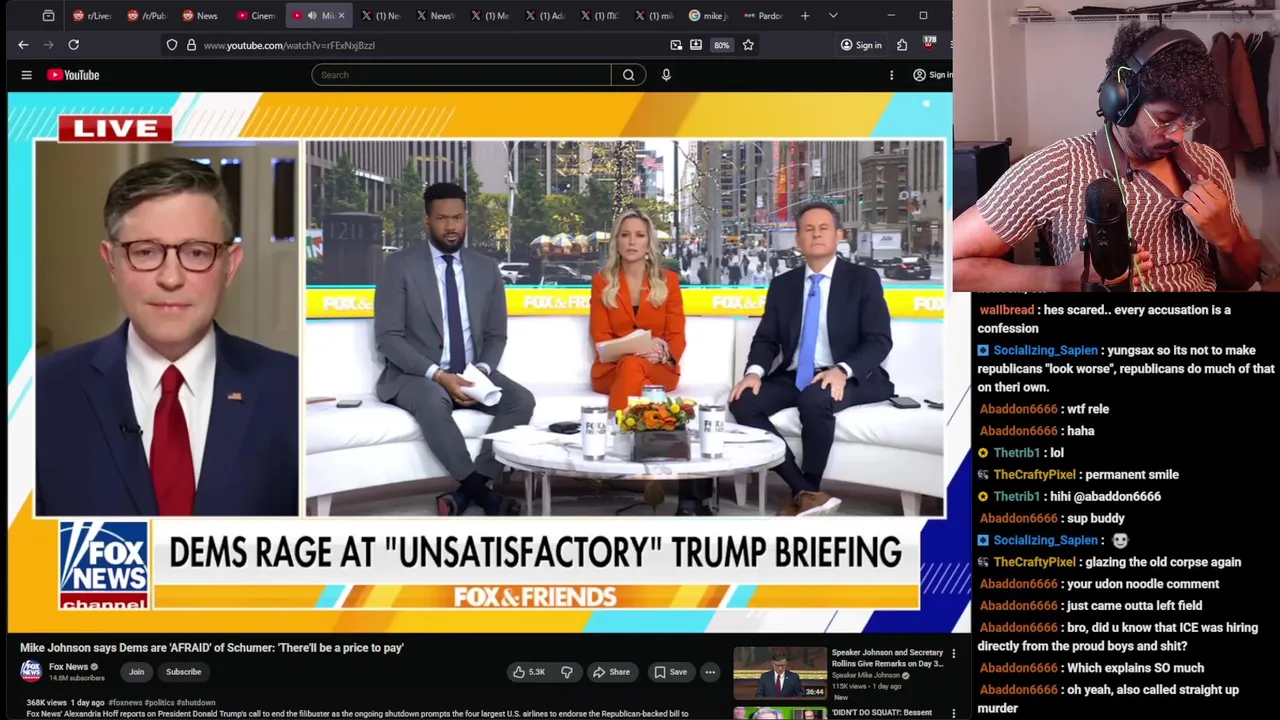This screenshot has height=720, width=1280.
Task: Open the YouTube hamburger guide menu
Action: [27, 75]
